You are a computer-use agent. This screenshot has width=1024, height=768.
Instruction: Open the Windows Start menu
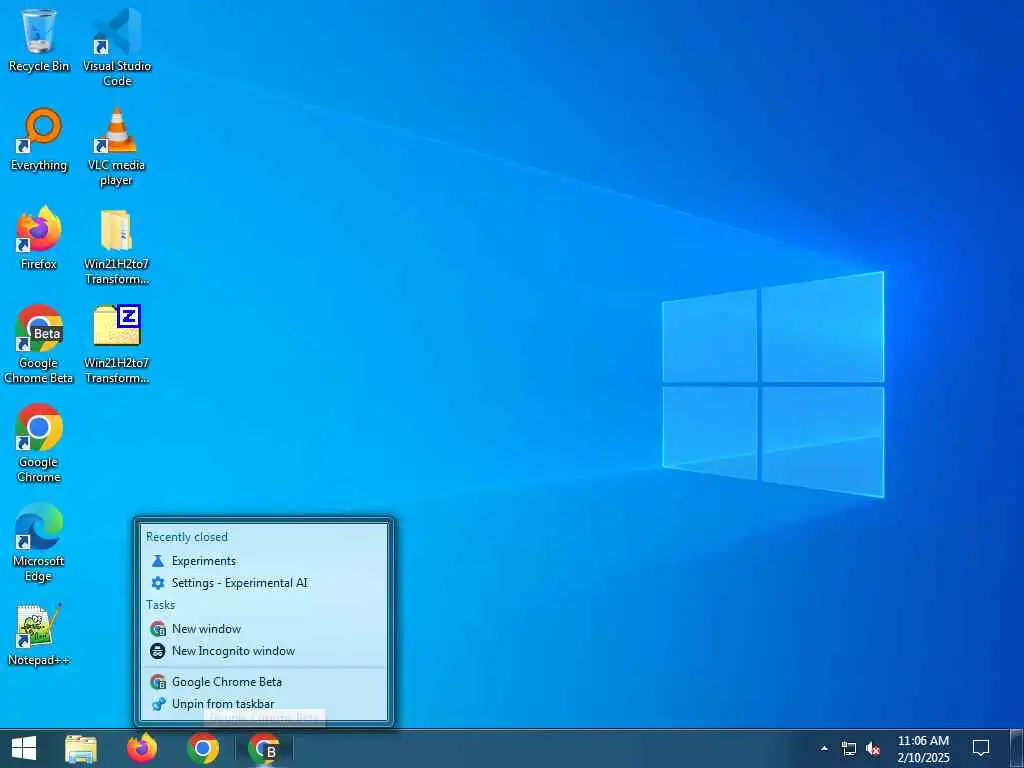24,748
